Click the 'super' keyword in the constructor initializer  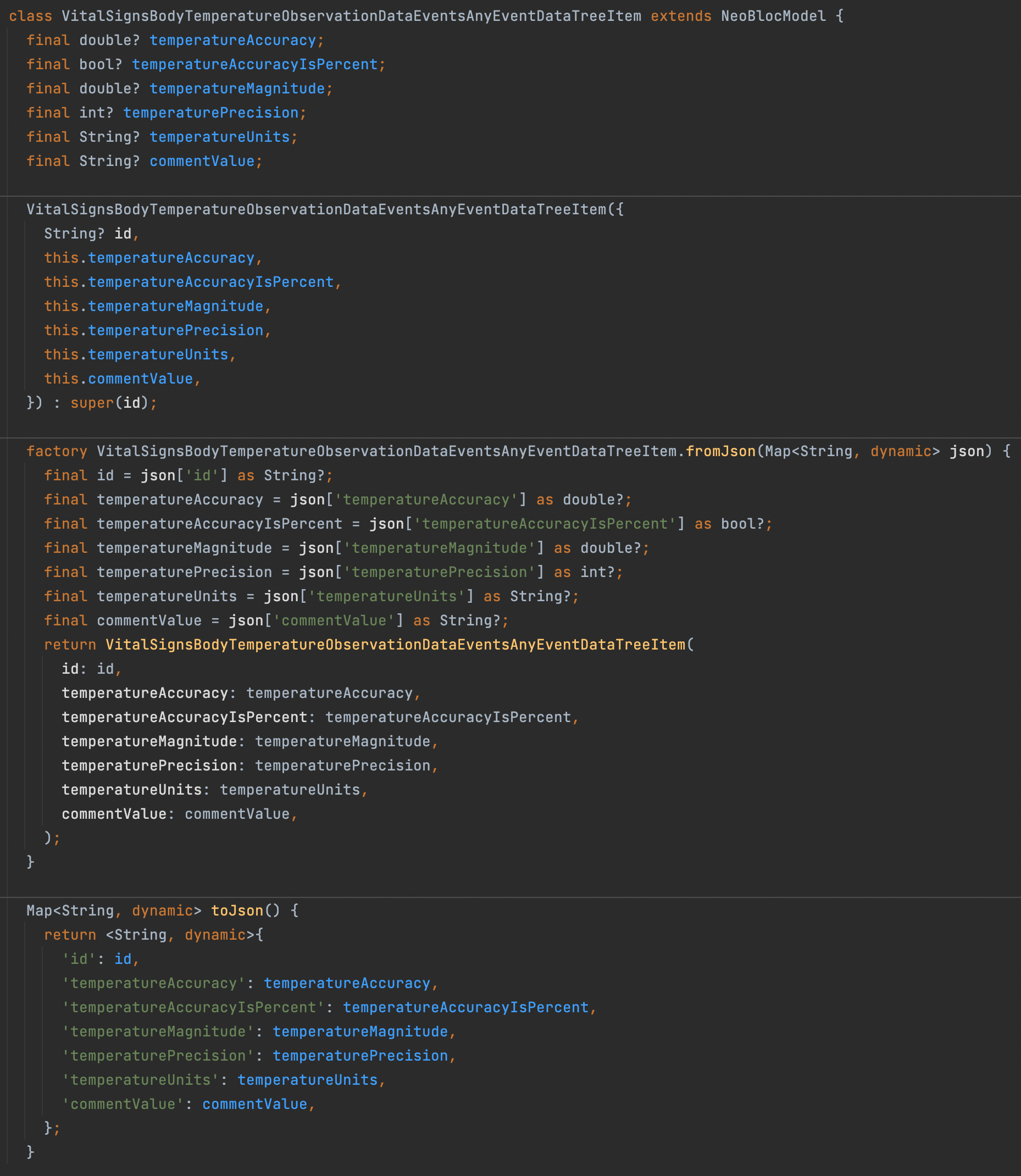(x=92, y=403)
